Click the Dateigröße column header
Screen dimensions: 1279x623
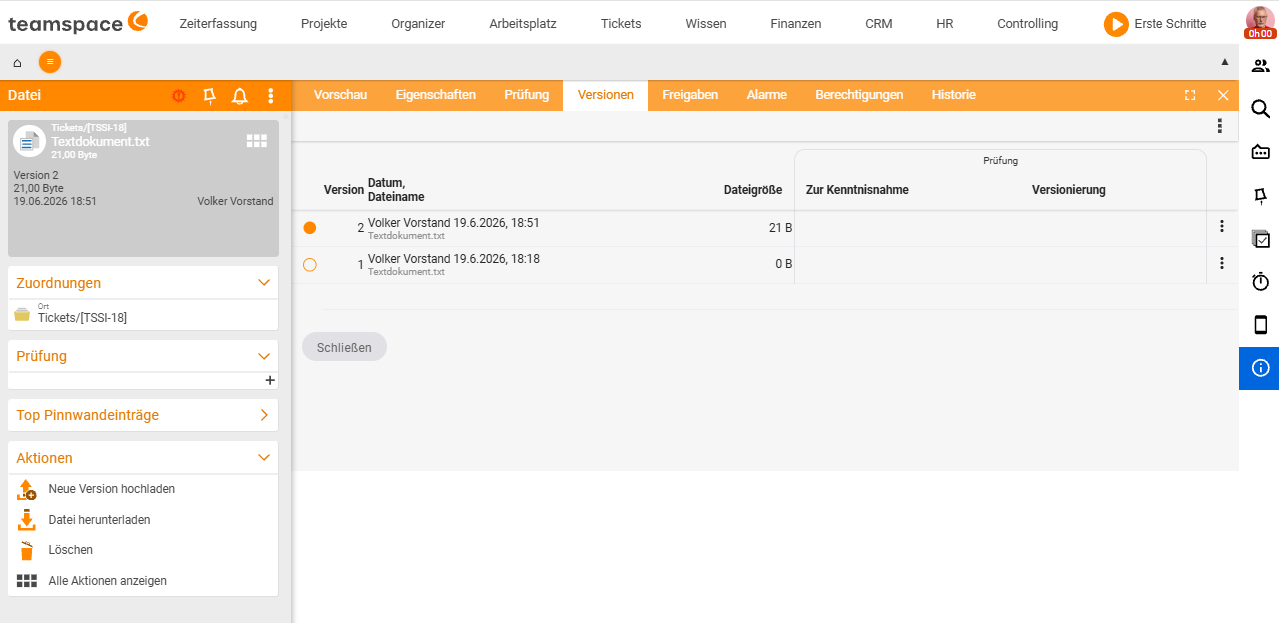click(753, 190)
